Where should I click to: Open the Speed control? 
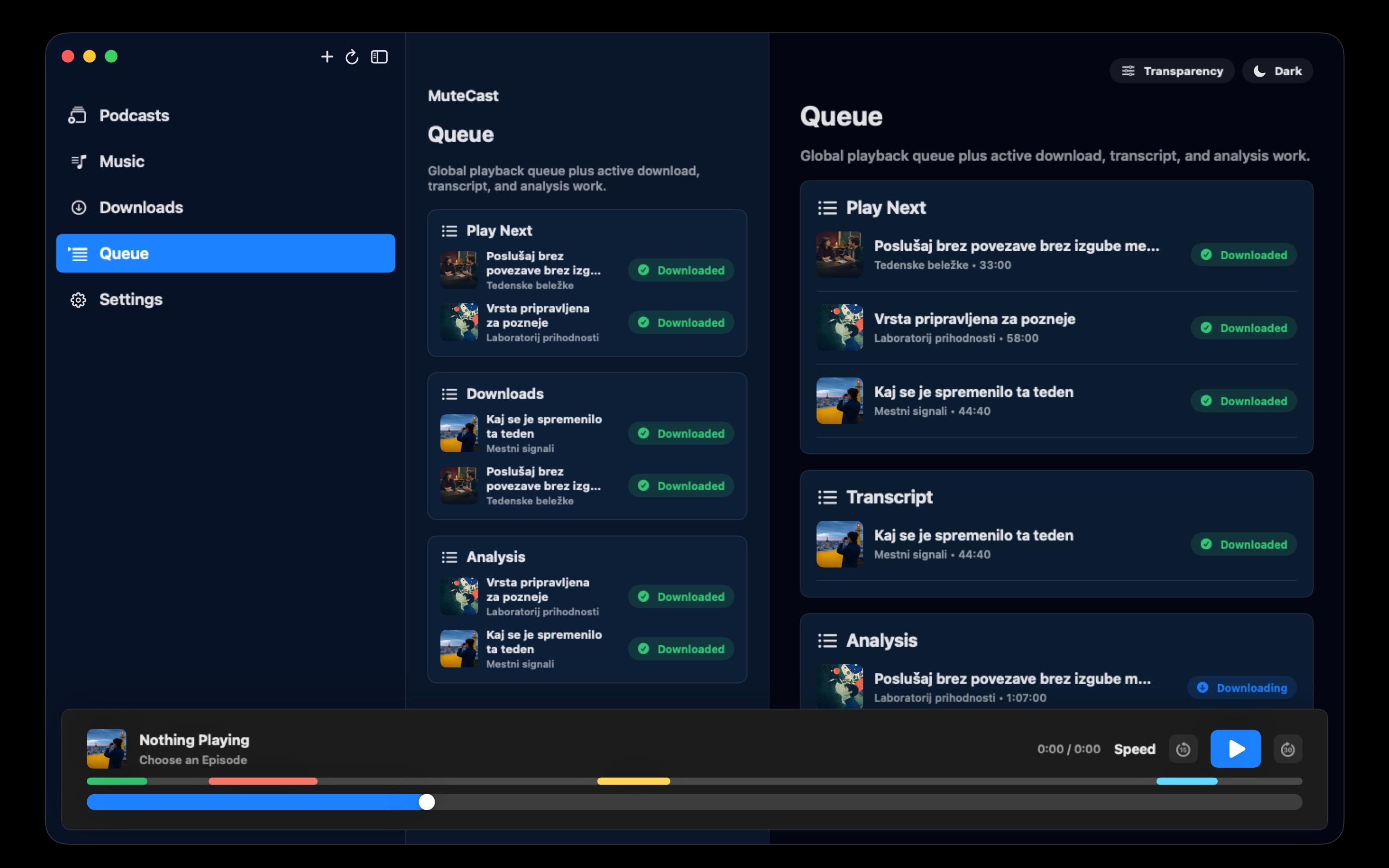pos(1134,749)
